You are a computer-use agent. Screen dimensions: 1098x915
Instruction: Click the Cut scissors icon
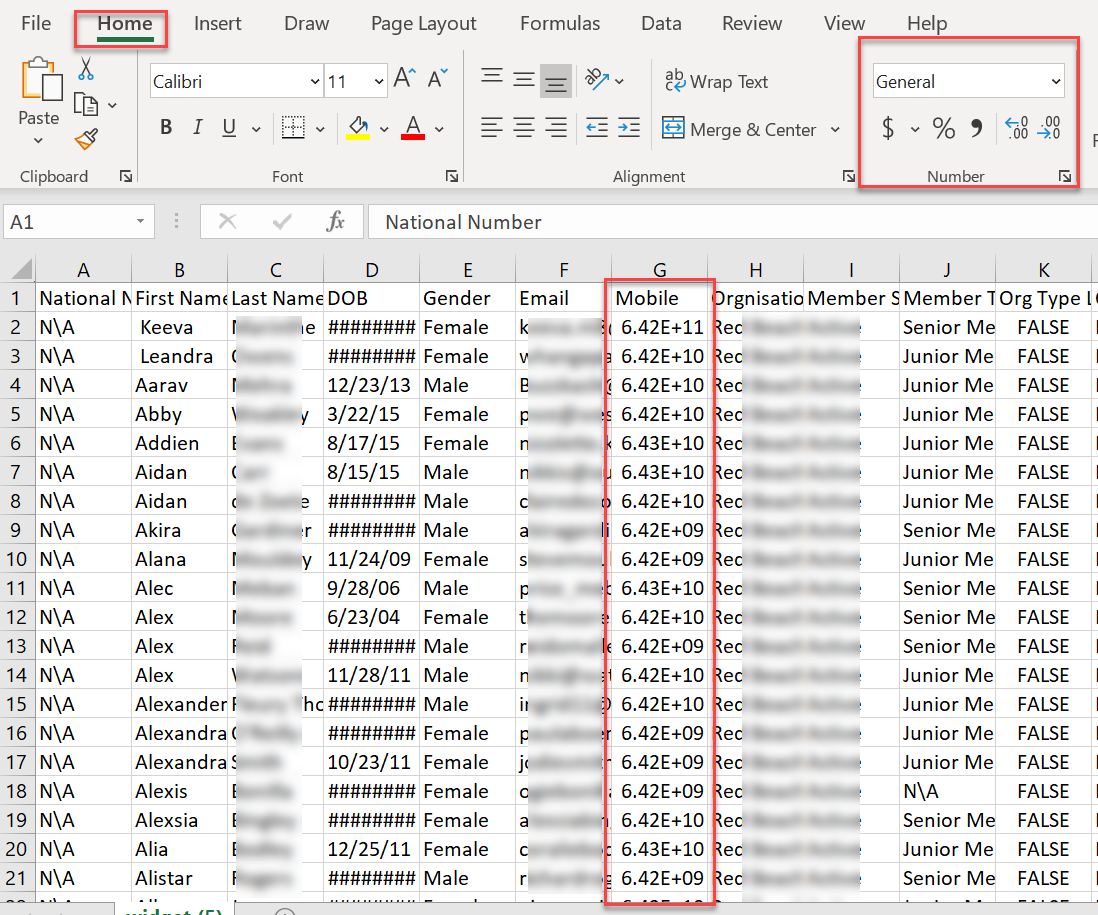[86, 69]
